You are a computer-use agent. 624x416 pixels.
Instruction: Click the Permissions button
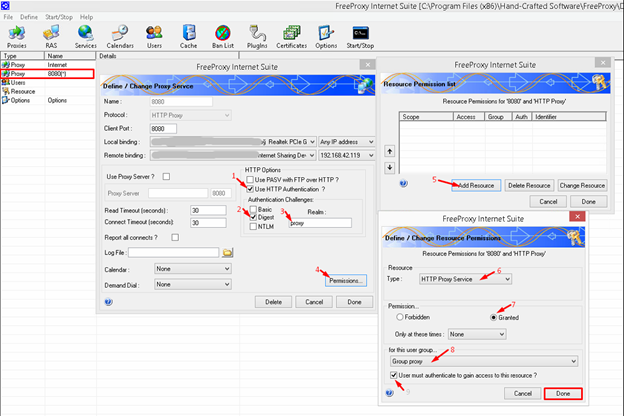pos(346,281)
